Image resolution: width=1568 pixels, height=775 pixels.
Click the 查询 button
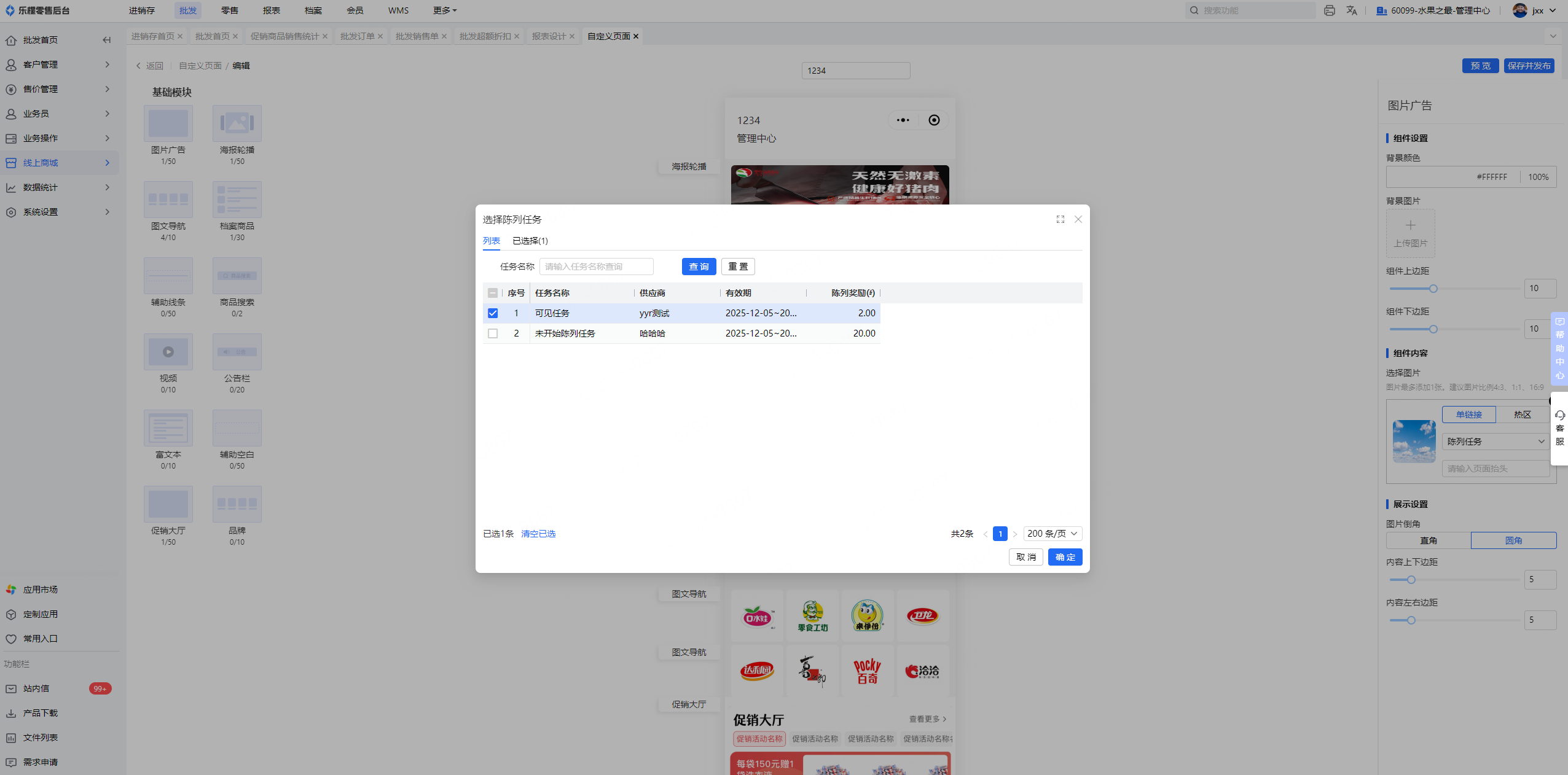coord(699,267)
